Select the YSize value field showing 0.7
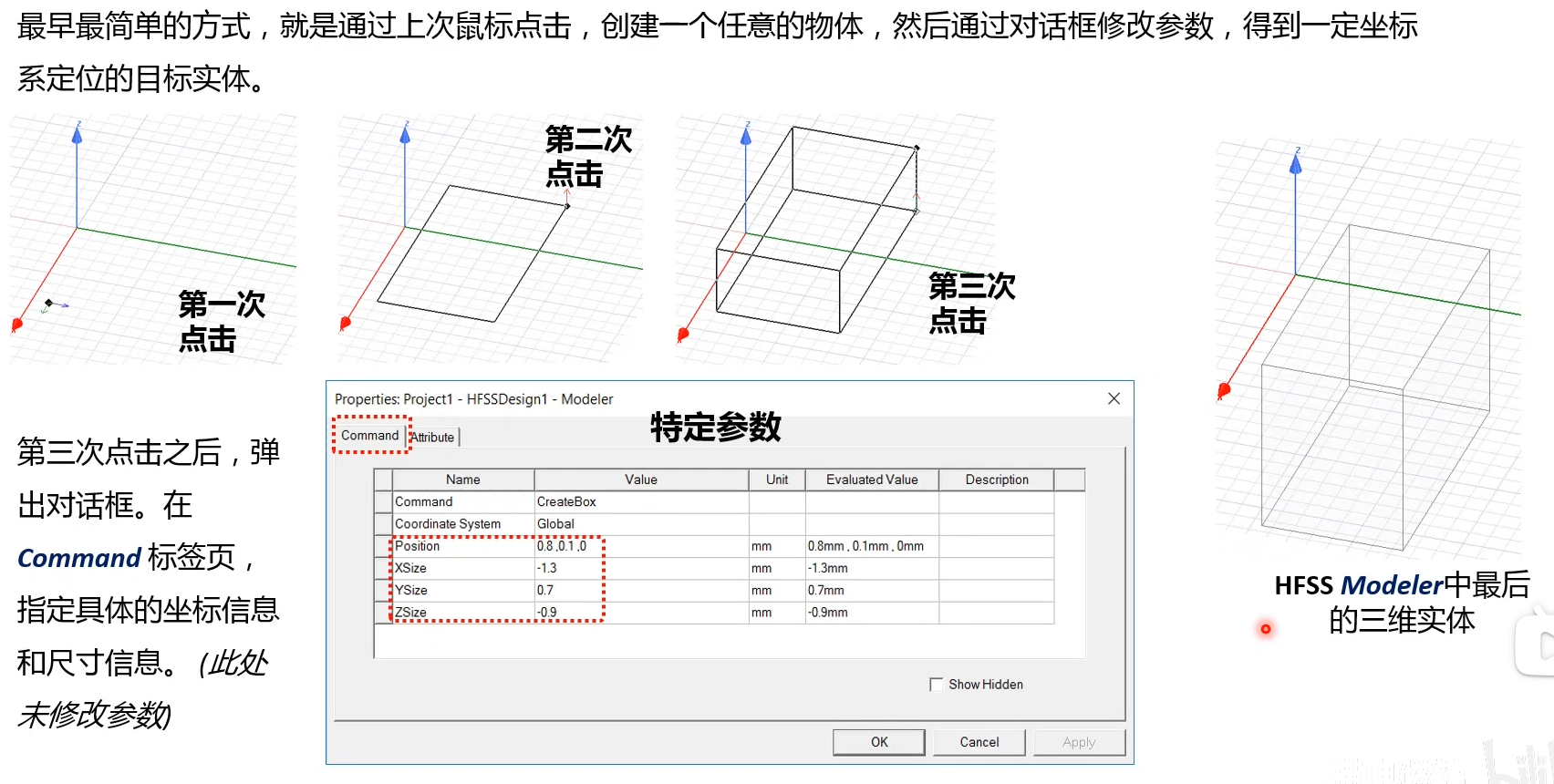The width and height of the screenshot is (1554, 784). tap(640, 591)
